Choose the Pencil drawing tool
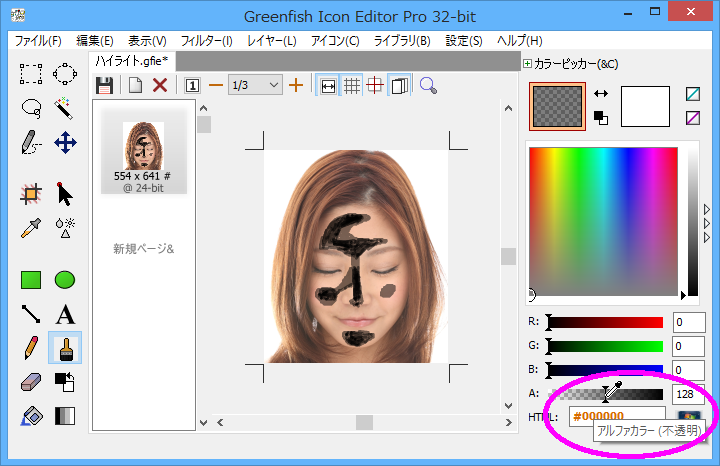This screenshot has height=466, width=720. [x=31, y=348]
